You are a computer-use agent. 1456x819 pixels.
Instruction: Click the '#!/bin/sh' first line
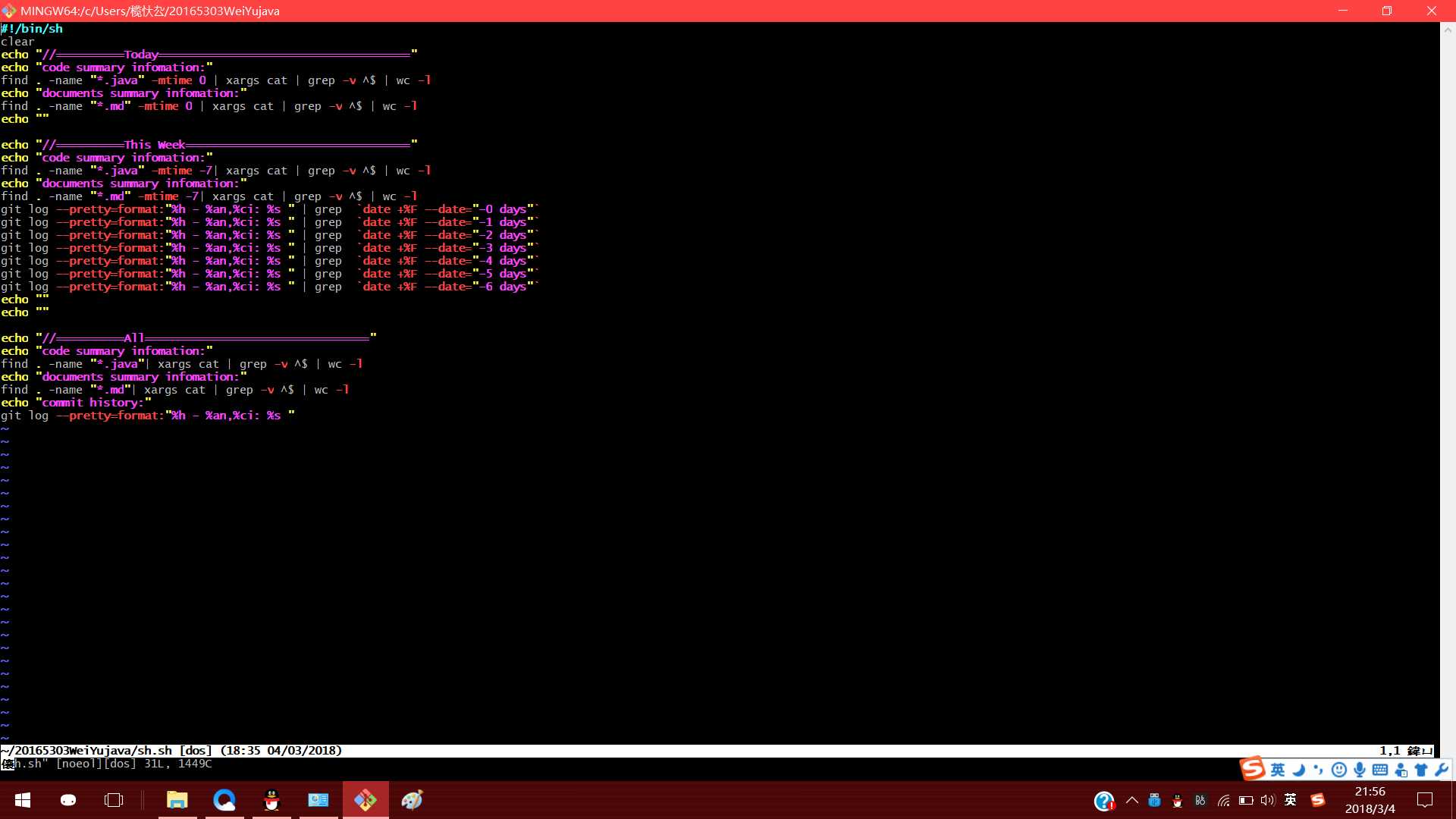(x=32, y=29)
